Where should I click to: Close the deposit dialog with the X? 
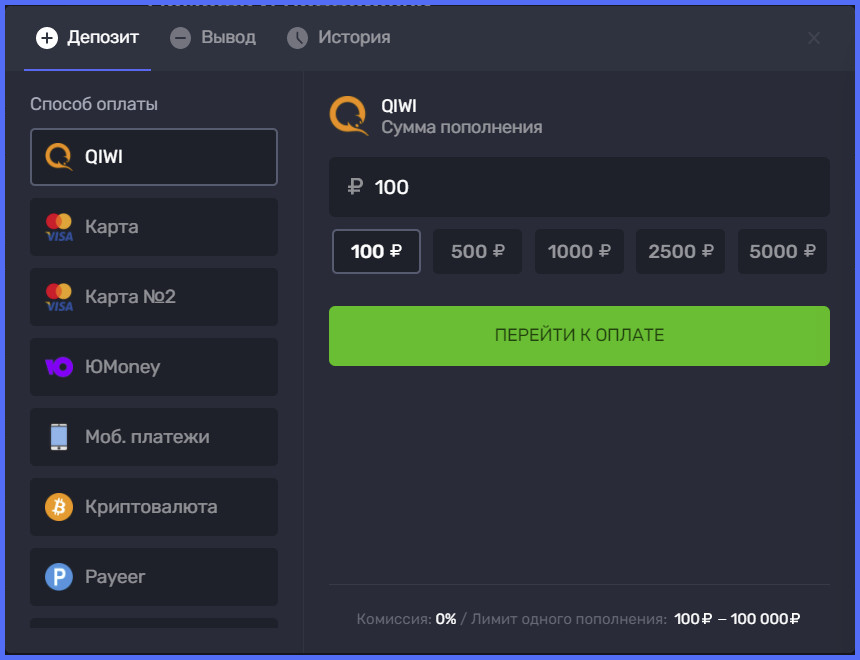pos(814,38)
